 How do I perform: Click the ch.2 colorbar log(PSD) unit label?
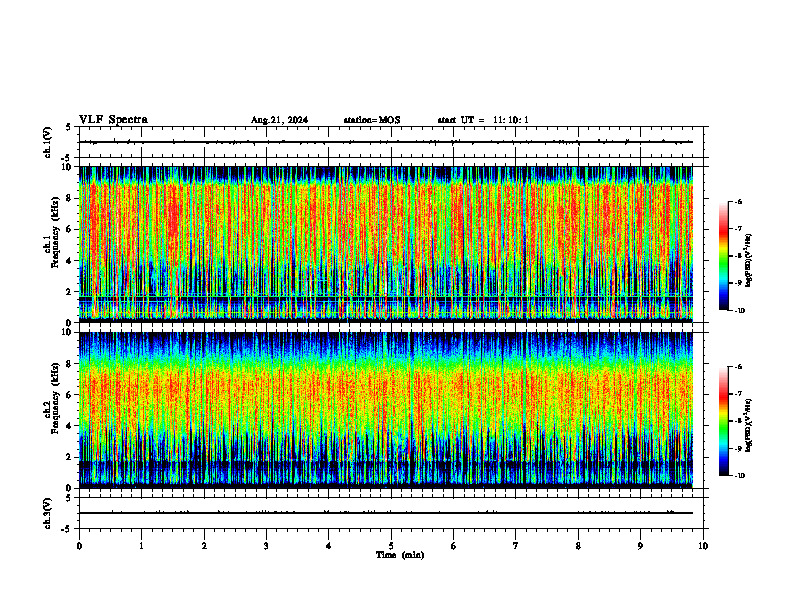(x=749, y=425)
